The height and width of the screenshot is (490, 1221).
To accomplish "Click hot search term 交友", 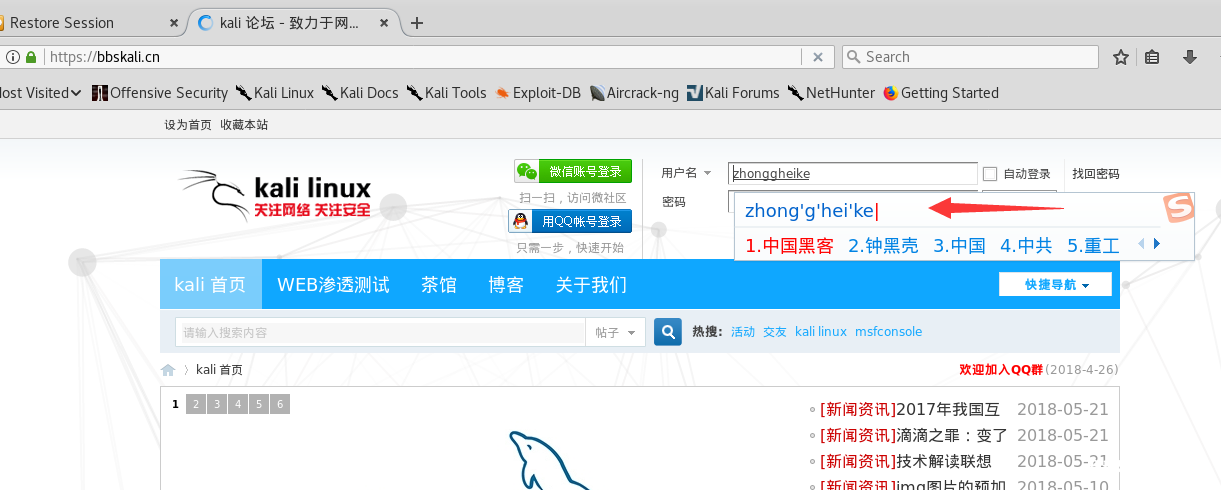I will click(775, 332).
